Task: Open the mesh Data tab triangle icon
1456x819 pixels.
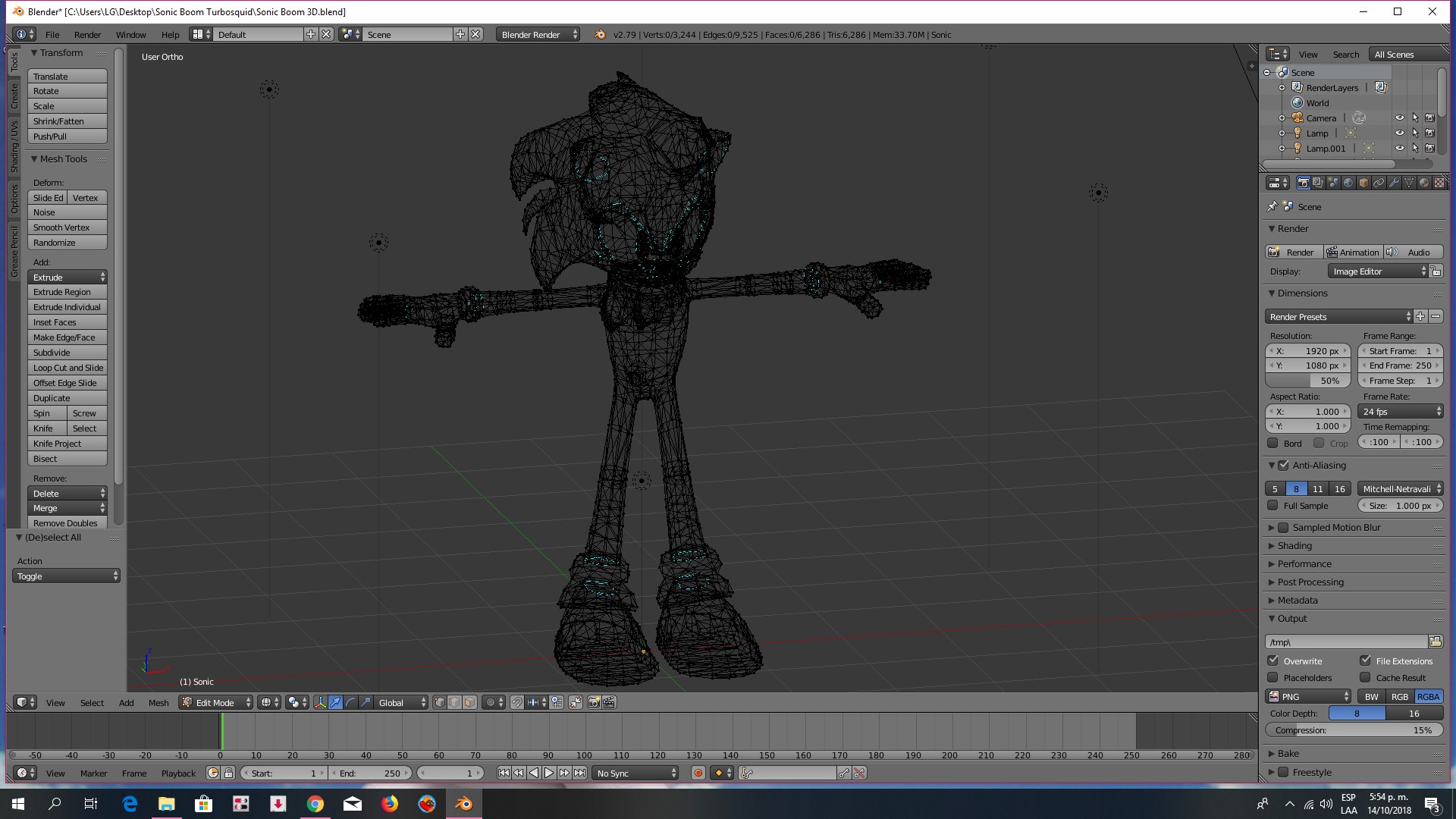Action: click(x=1409, y=183)
